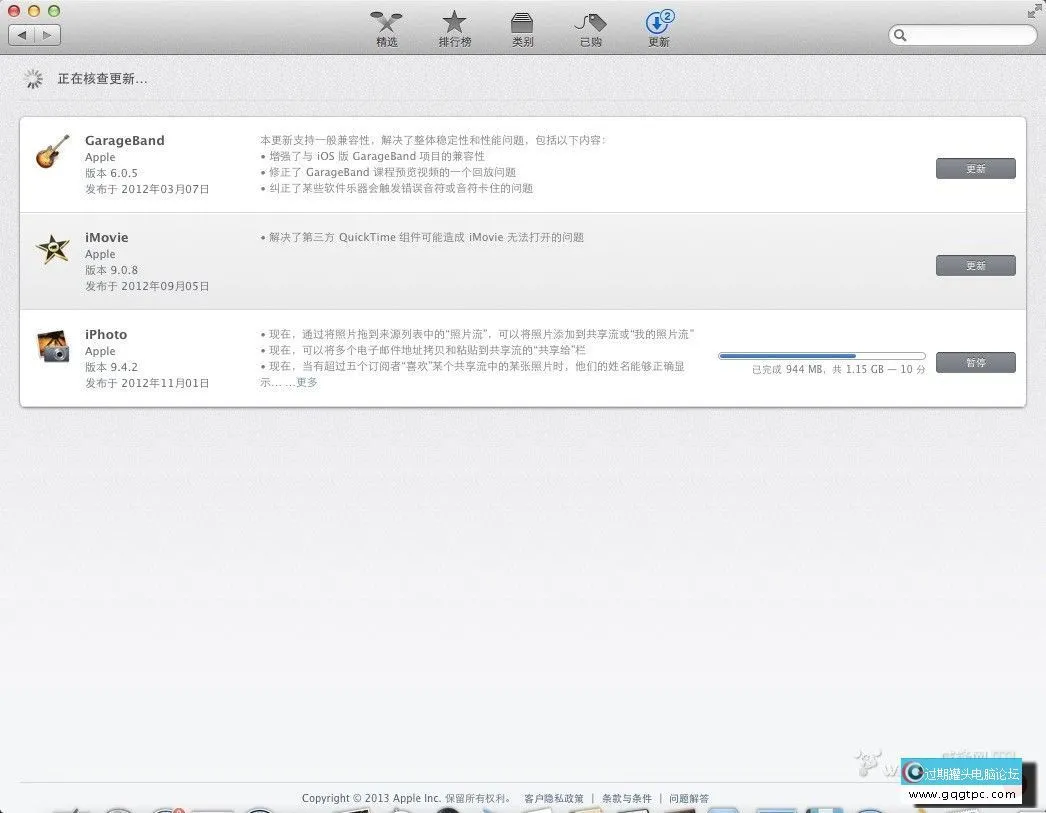Update iMovie using its 更新 button
Screen dimensions: 1046x813
tap(975, 265)
